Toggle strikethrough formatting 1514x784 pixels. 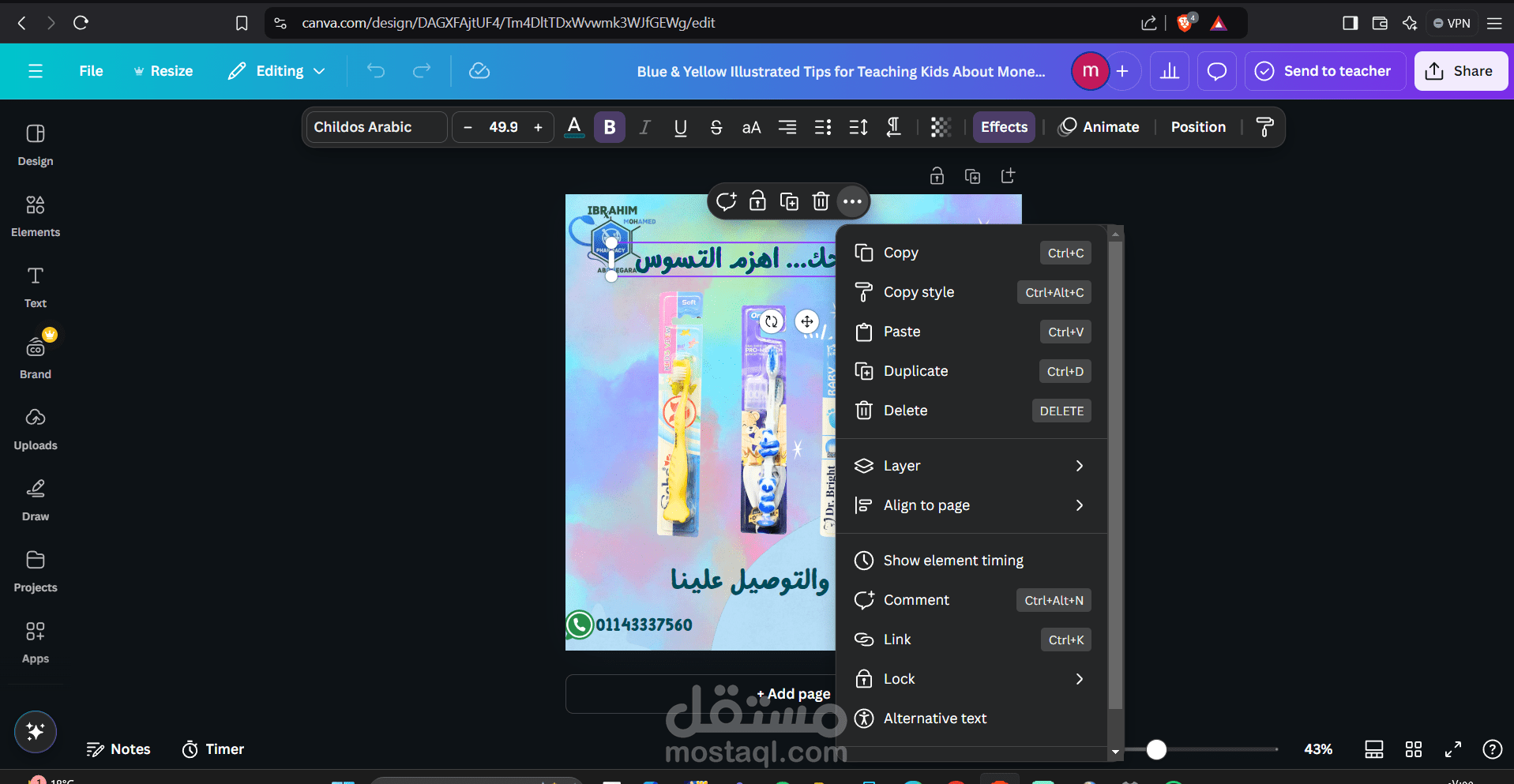(x=716, y=127)
